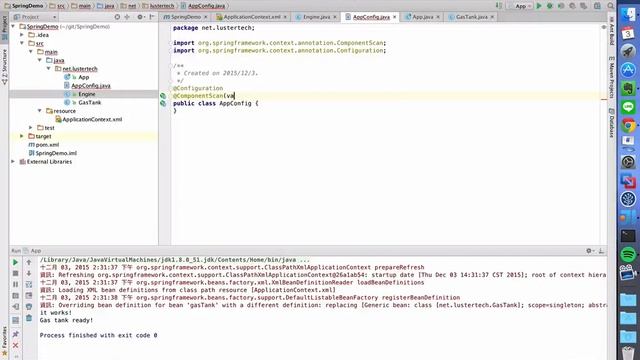This screenshot has width=640, height=360.
Task: Expand the .idea folder
Action: pos(22,35)
